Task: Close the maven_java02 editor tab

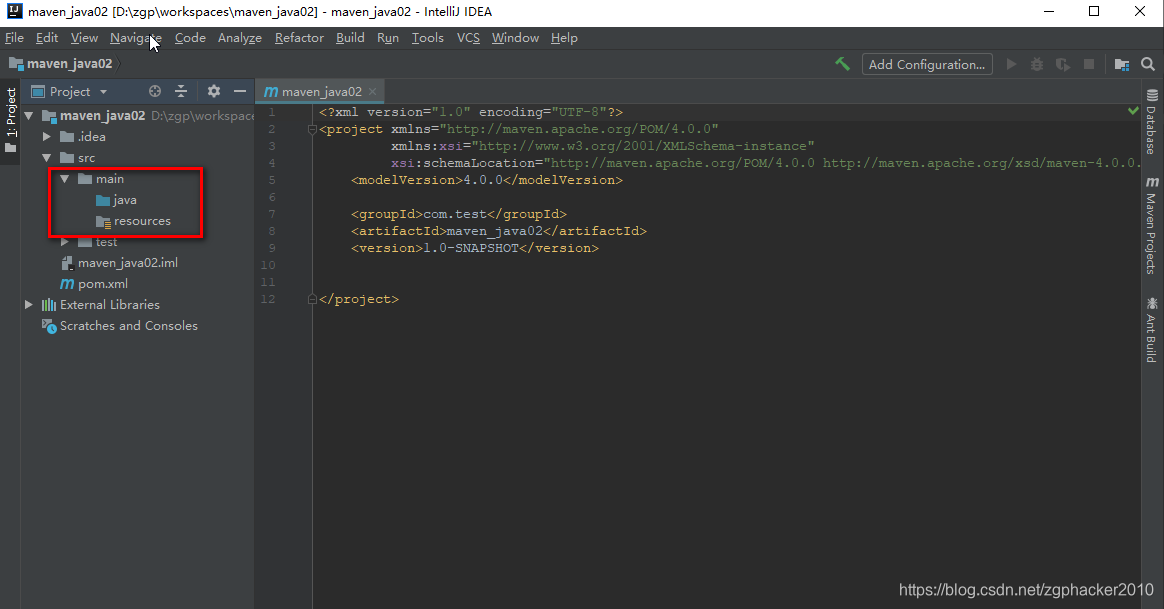Action: click(x=373, y=91)
